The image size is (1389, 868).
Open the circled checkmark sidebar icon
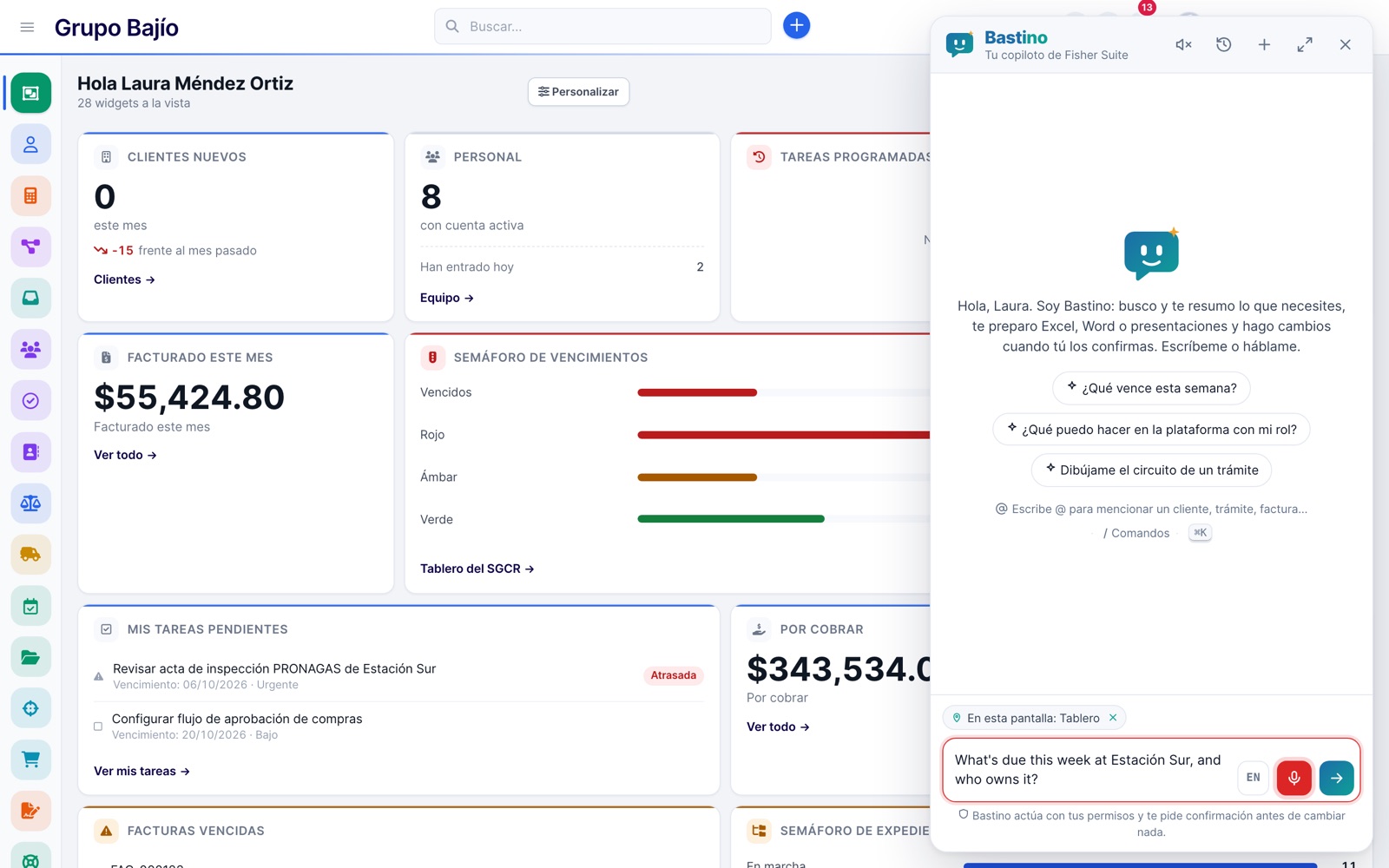point(30,400)
